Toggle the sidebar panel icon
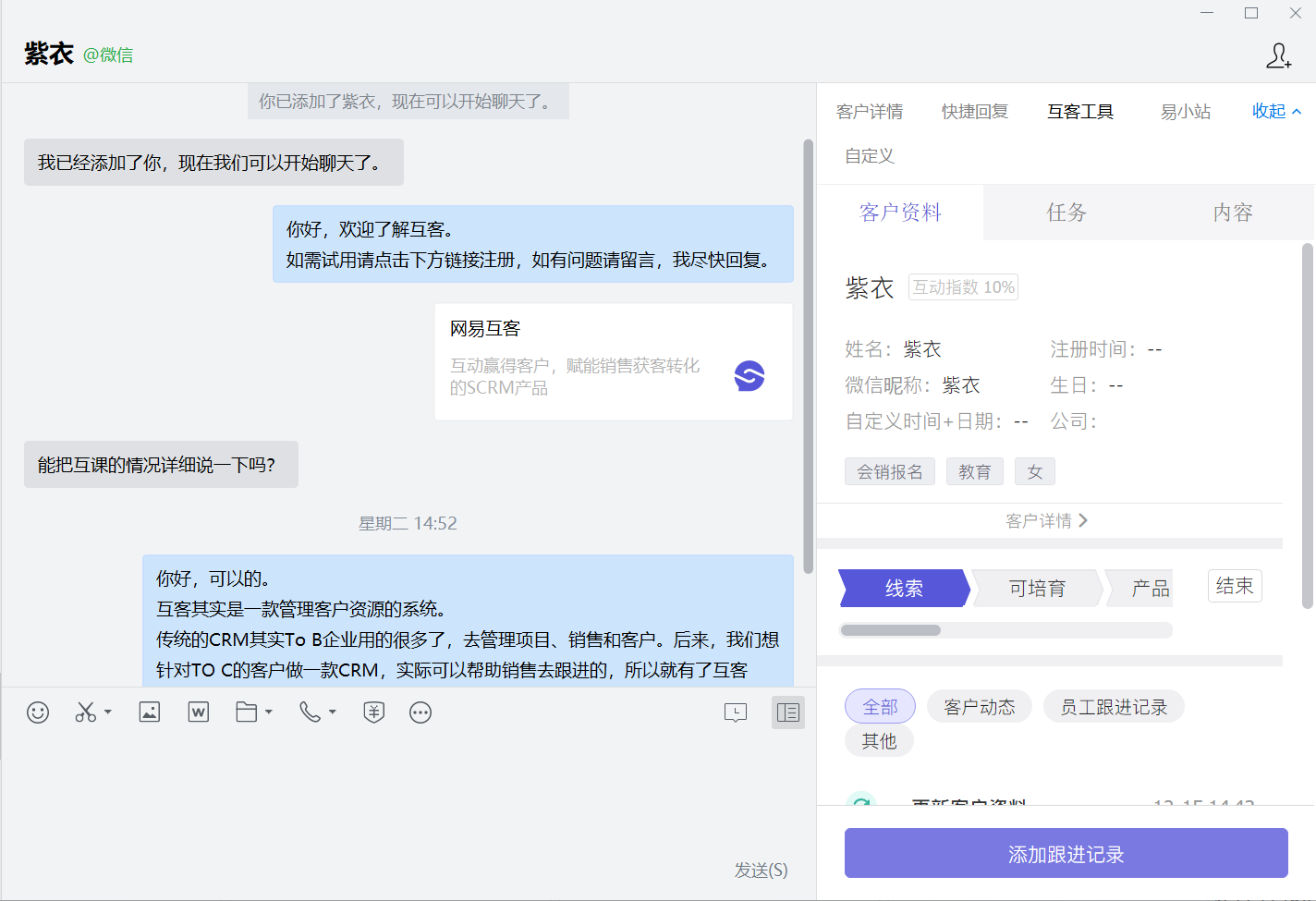Viewport: 1316px width, 901px height. coord(788,712)
